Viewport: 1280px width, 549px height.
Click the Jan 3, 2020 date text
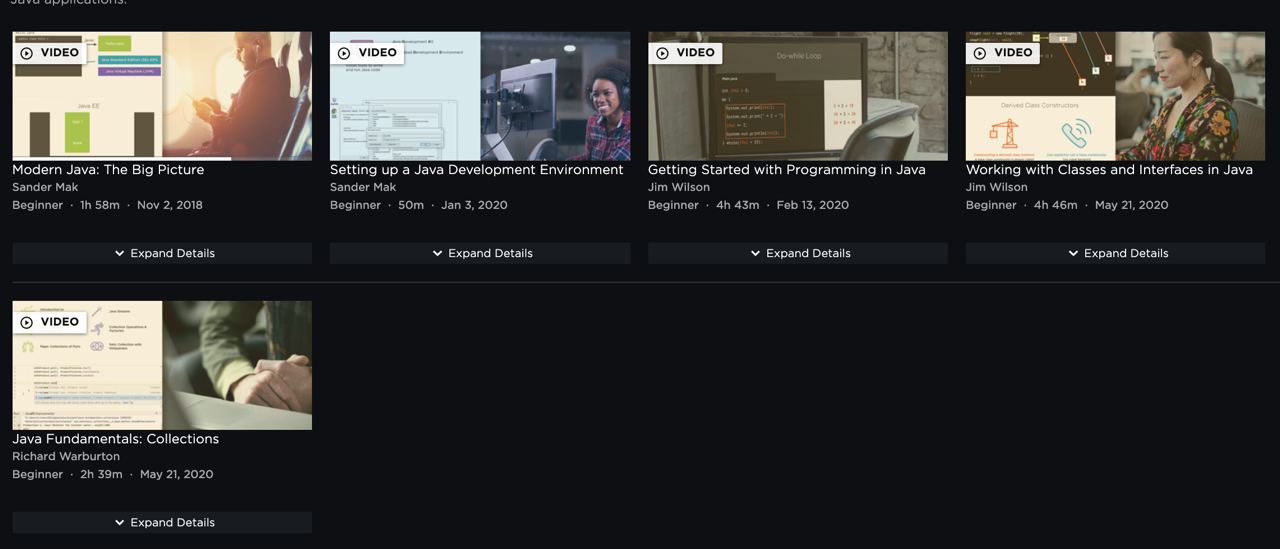pyautogui.click(x=474, y=205)
